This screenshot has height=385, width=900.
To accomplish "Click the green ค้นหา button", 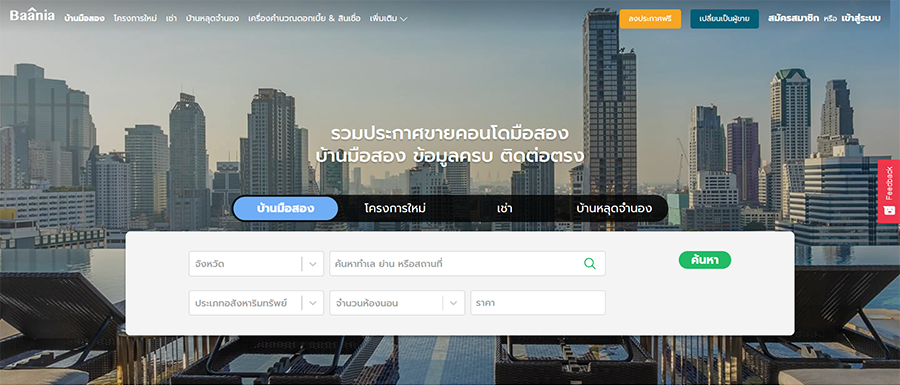I will coord(705,260).
